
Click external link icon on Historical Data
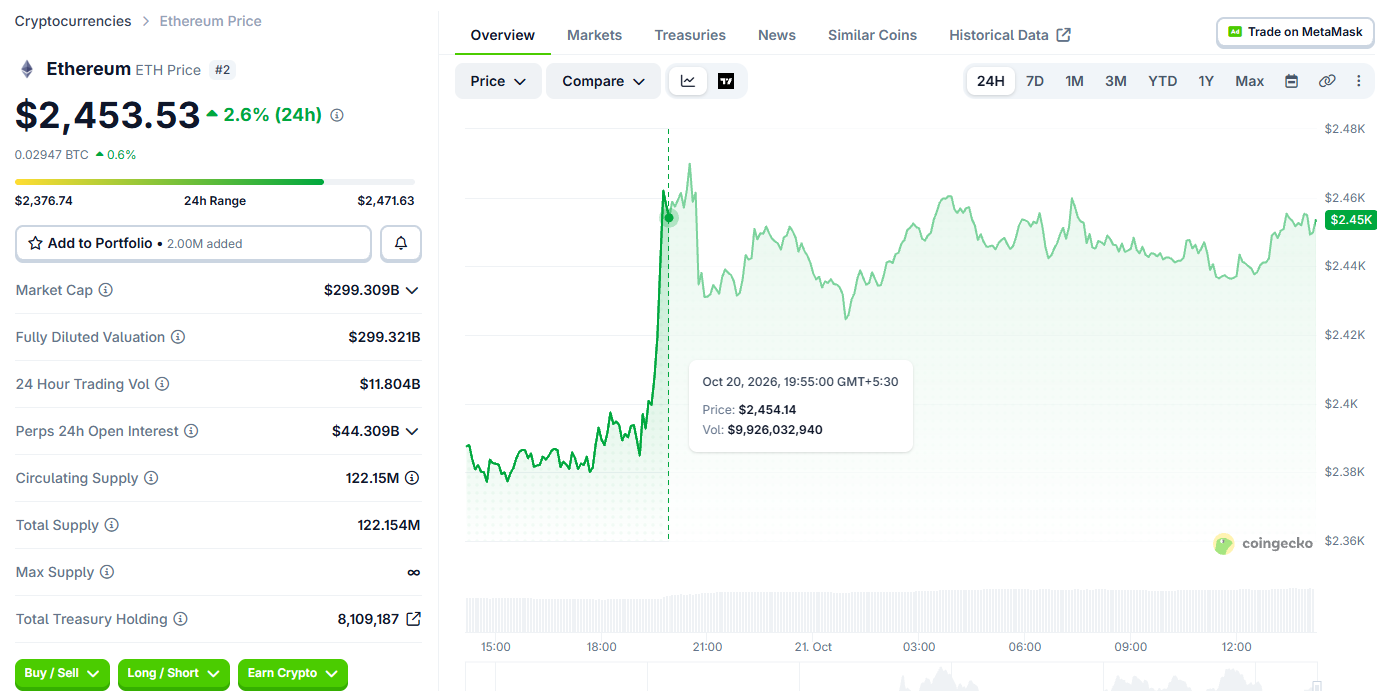(1064, 35)
